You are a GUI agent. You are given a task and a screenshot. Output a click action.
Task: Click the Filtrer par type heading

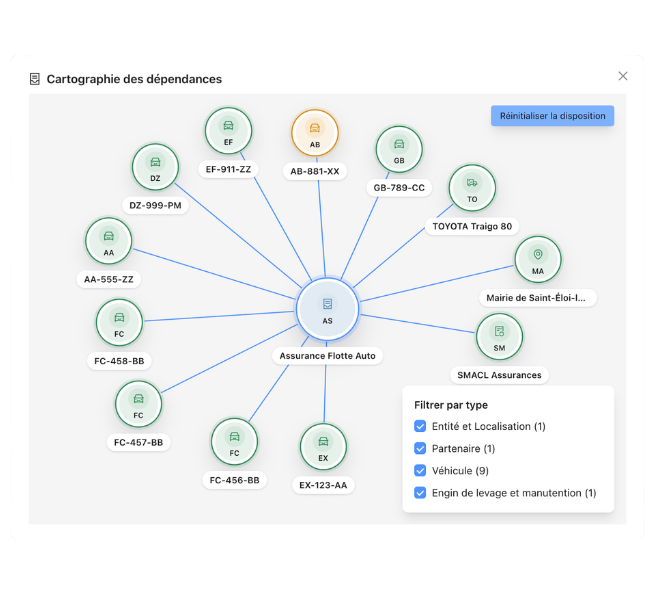click(451, 405)
